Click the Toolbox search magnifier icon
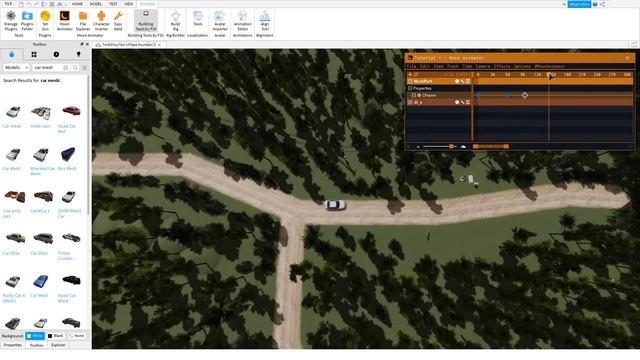 click(x=75, y=67)
